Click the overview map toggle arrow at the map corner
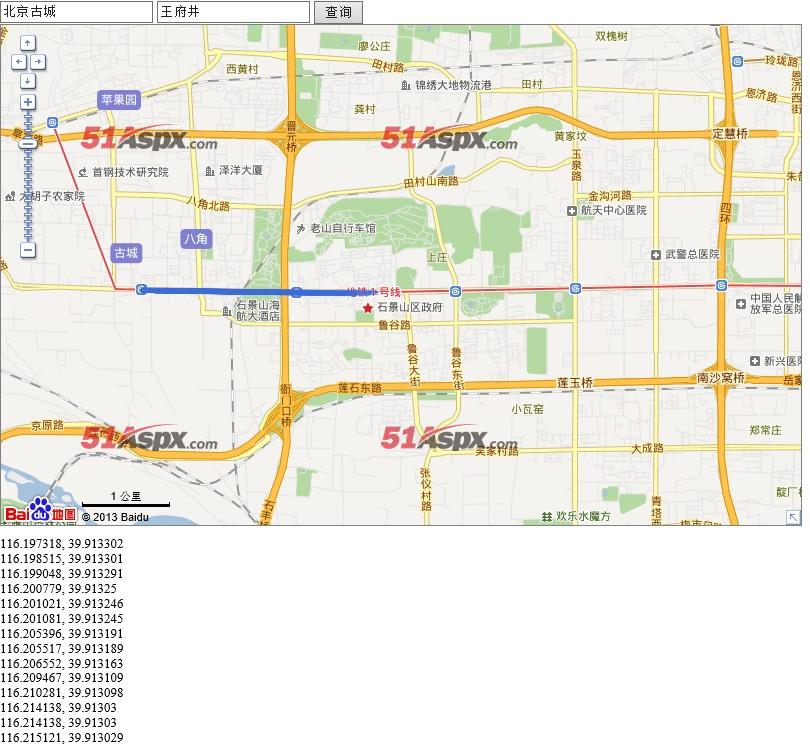The image size is (810, 744). point(793,517)
